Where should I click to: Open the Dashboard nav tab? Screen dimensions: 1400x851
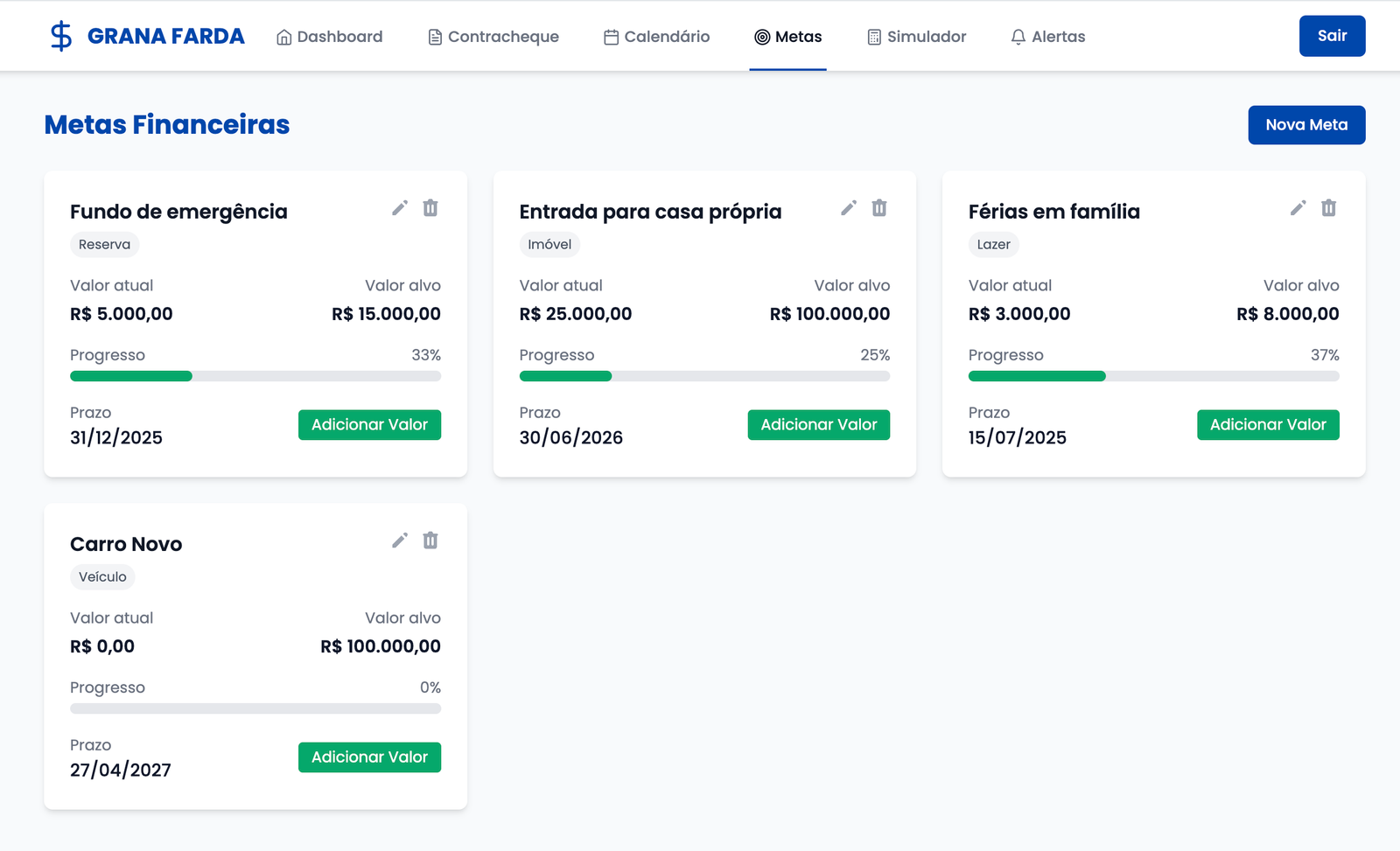coord(330,37)
